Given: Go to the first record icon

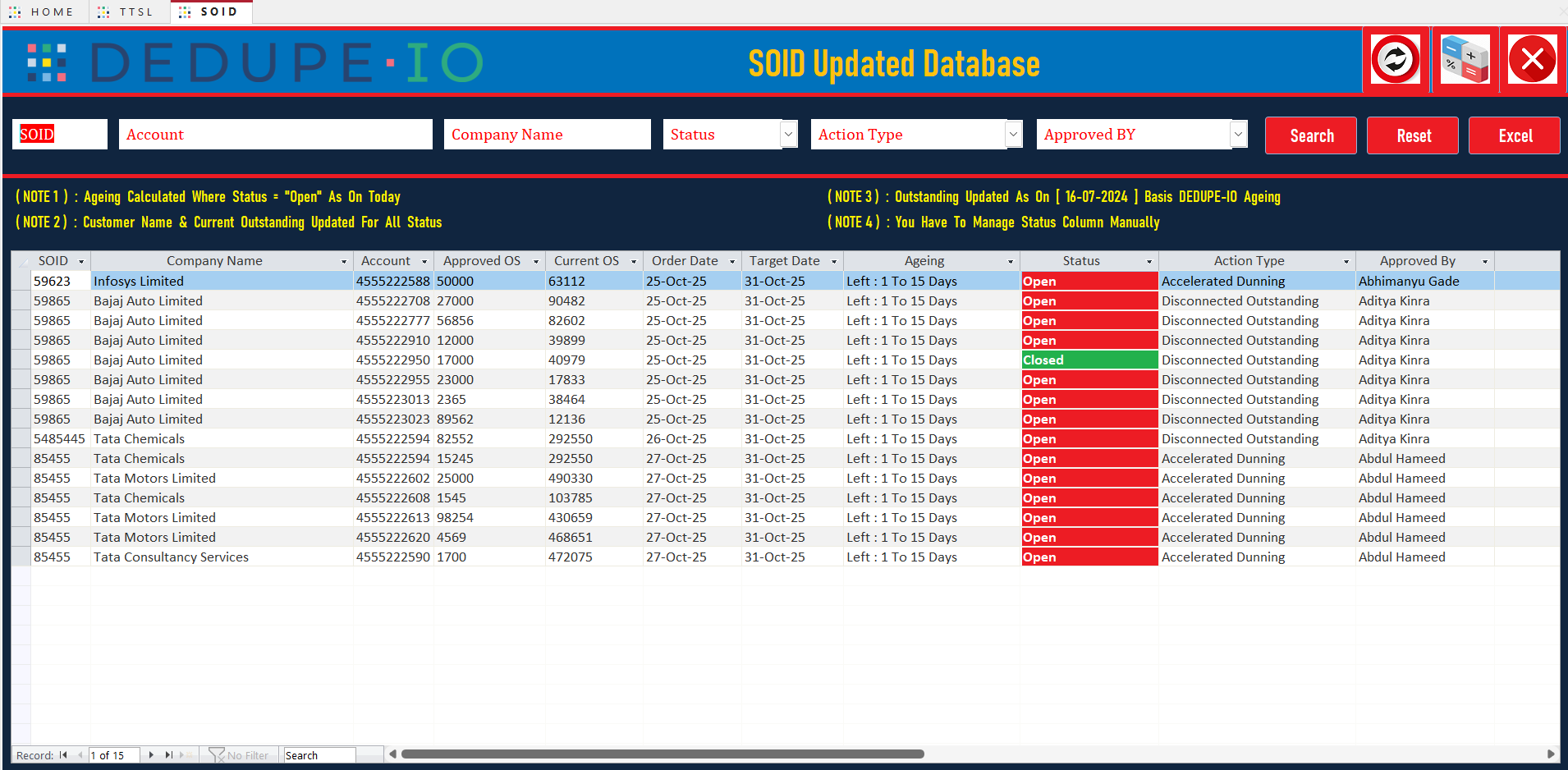Looking at the screenshot, I should click(62, 754).
